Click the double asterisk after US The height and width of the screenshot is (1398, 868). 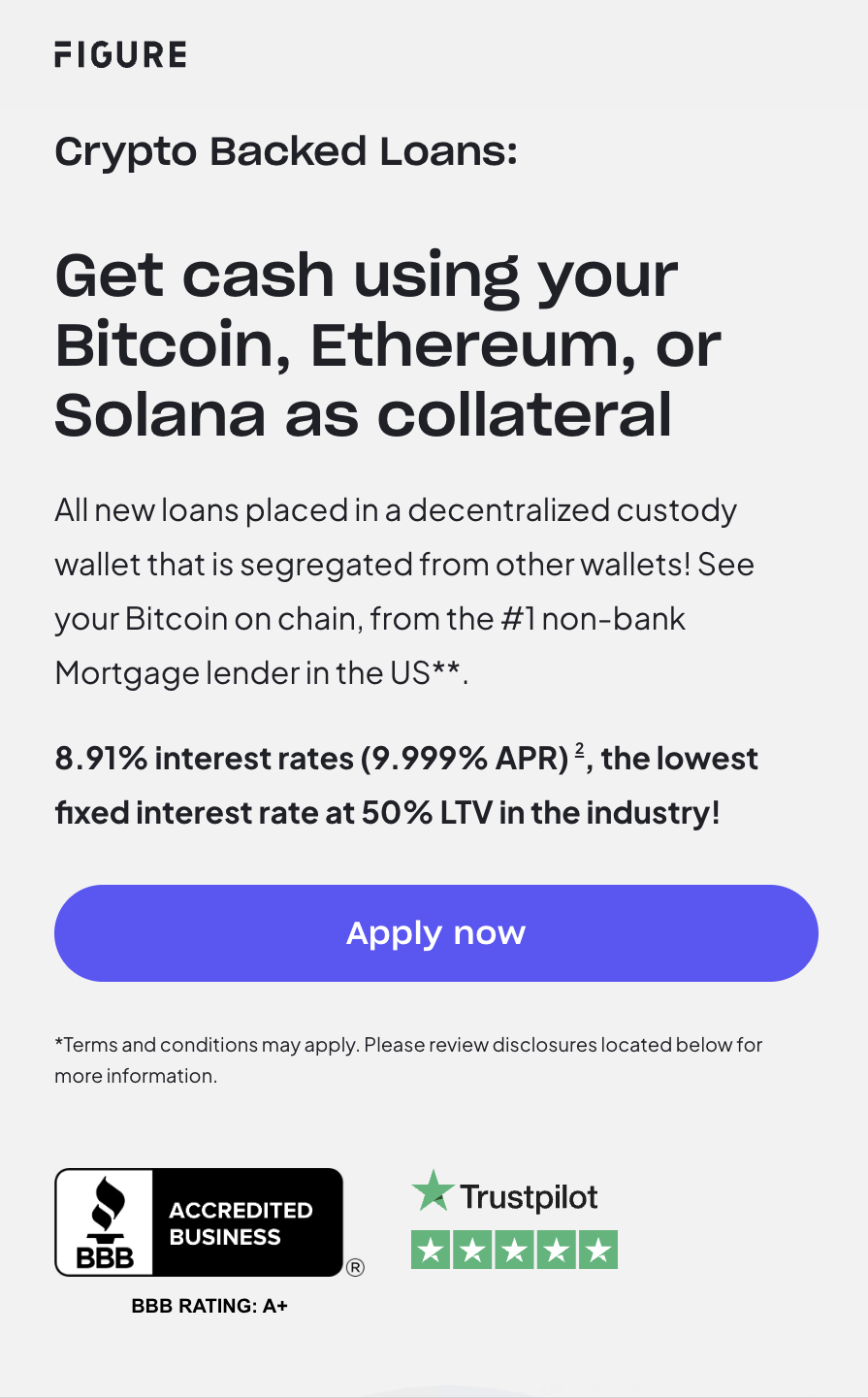click(x=447, y=669)
